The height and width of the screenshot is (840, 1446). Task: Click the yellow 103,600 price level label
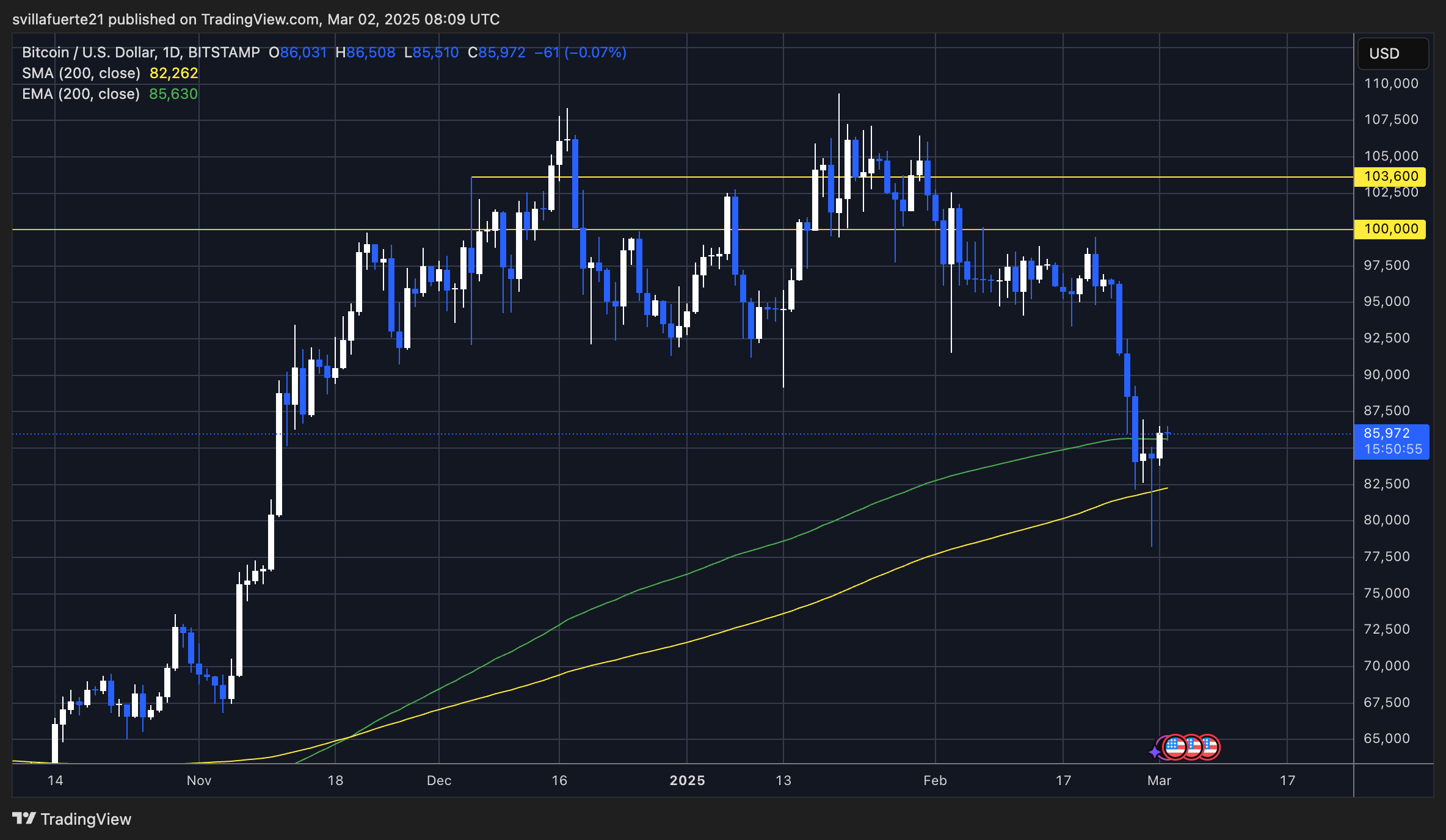pos(1390,176)
